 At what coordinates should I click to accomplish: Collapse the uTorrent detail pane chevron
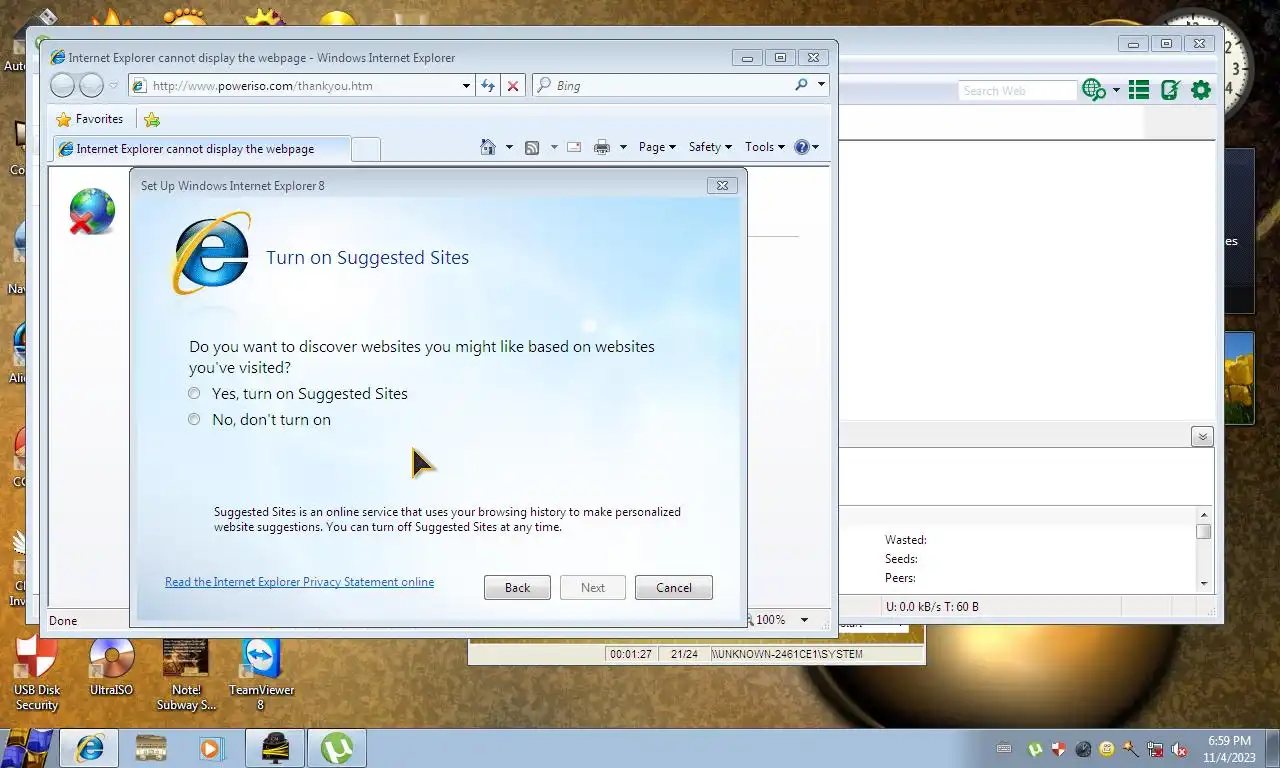(x=1202, y=437)
